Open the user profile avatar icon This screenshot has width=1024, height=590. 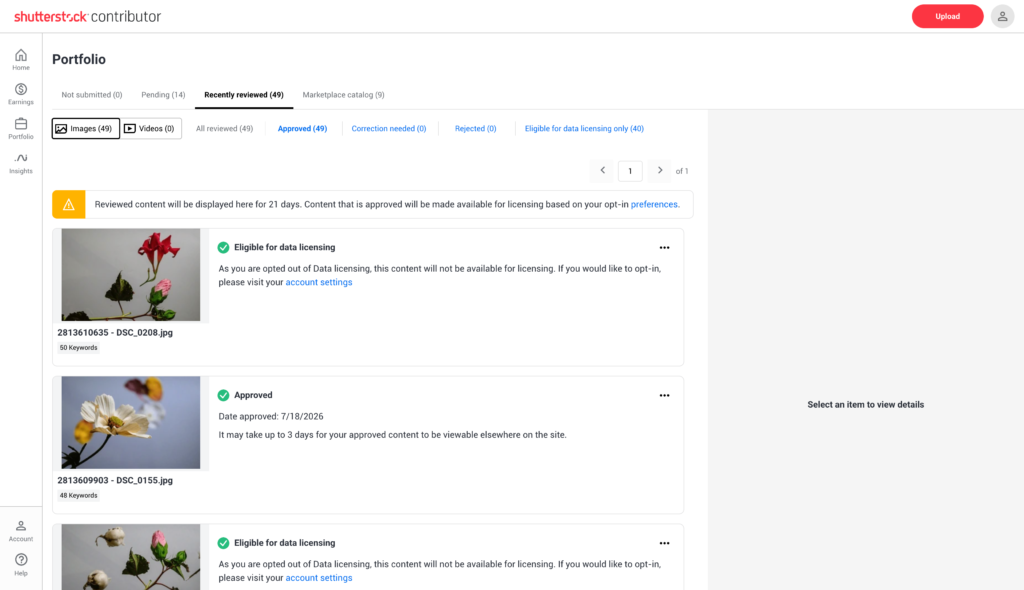coord(1002,16)
